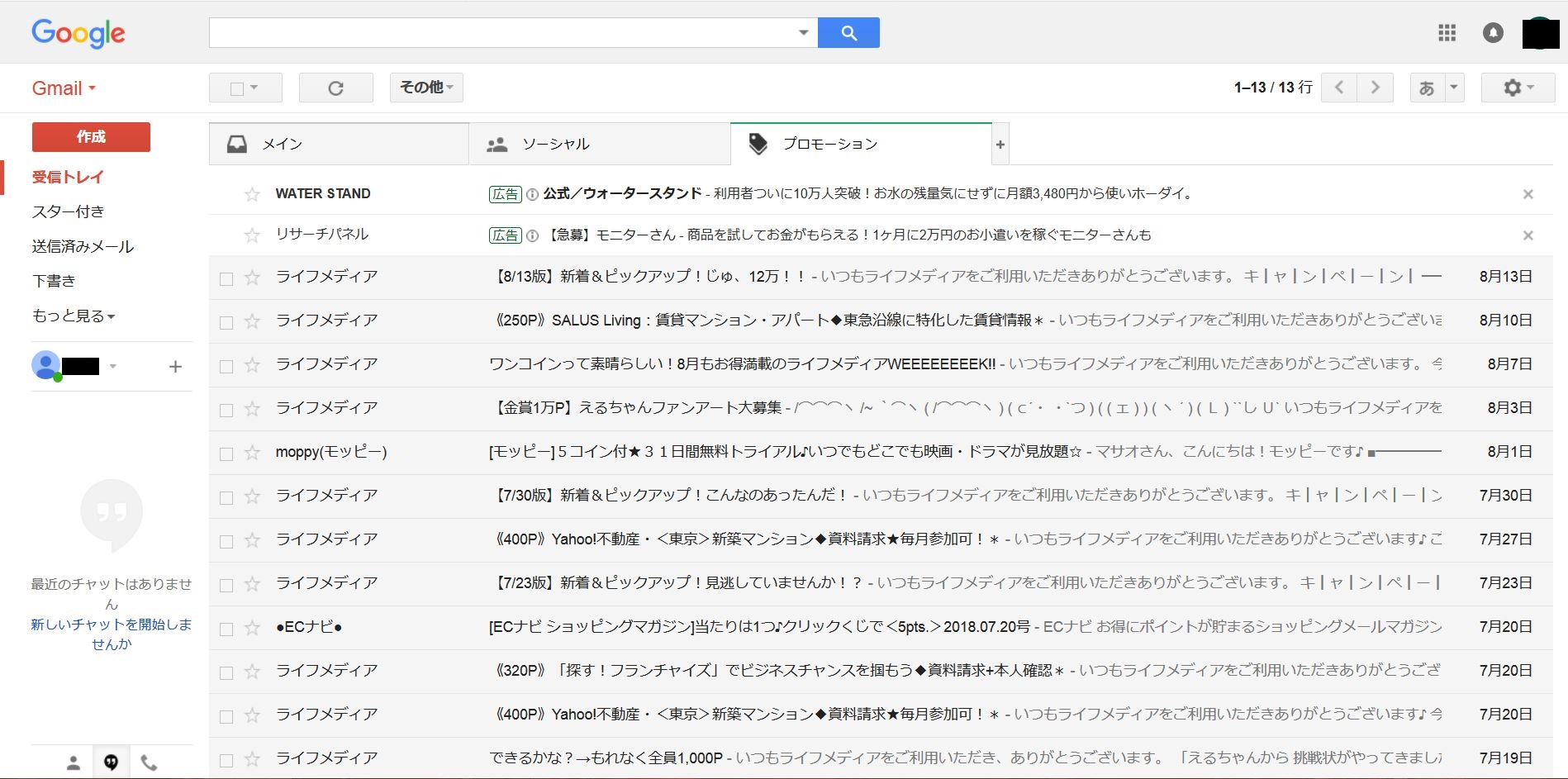Image resolution: width=1568 pixels, height=779 pixels.
Task: Star the WATER STAND message
Action: click(x=252, y=194)
